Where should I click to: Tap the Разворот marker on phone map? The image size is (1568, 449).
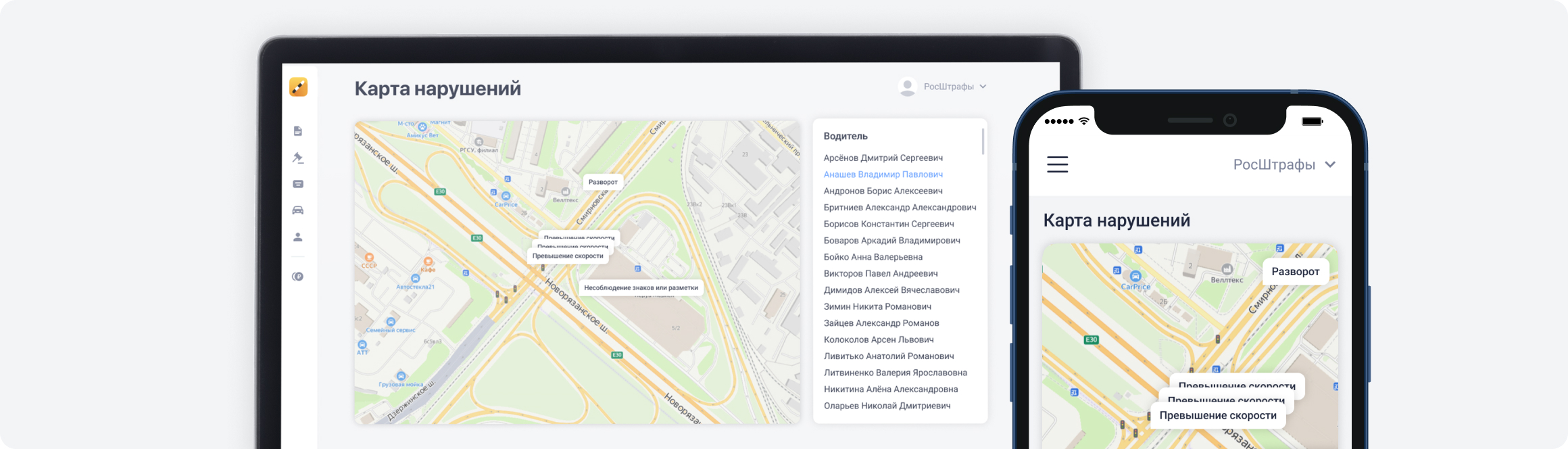[x=1295, y=272]
